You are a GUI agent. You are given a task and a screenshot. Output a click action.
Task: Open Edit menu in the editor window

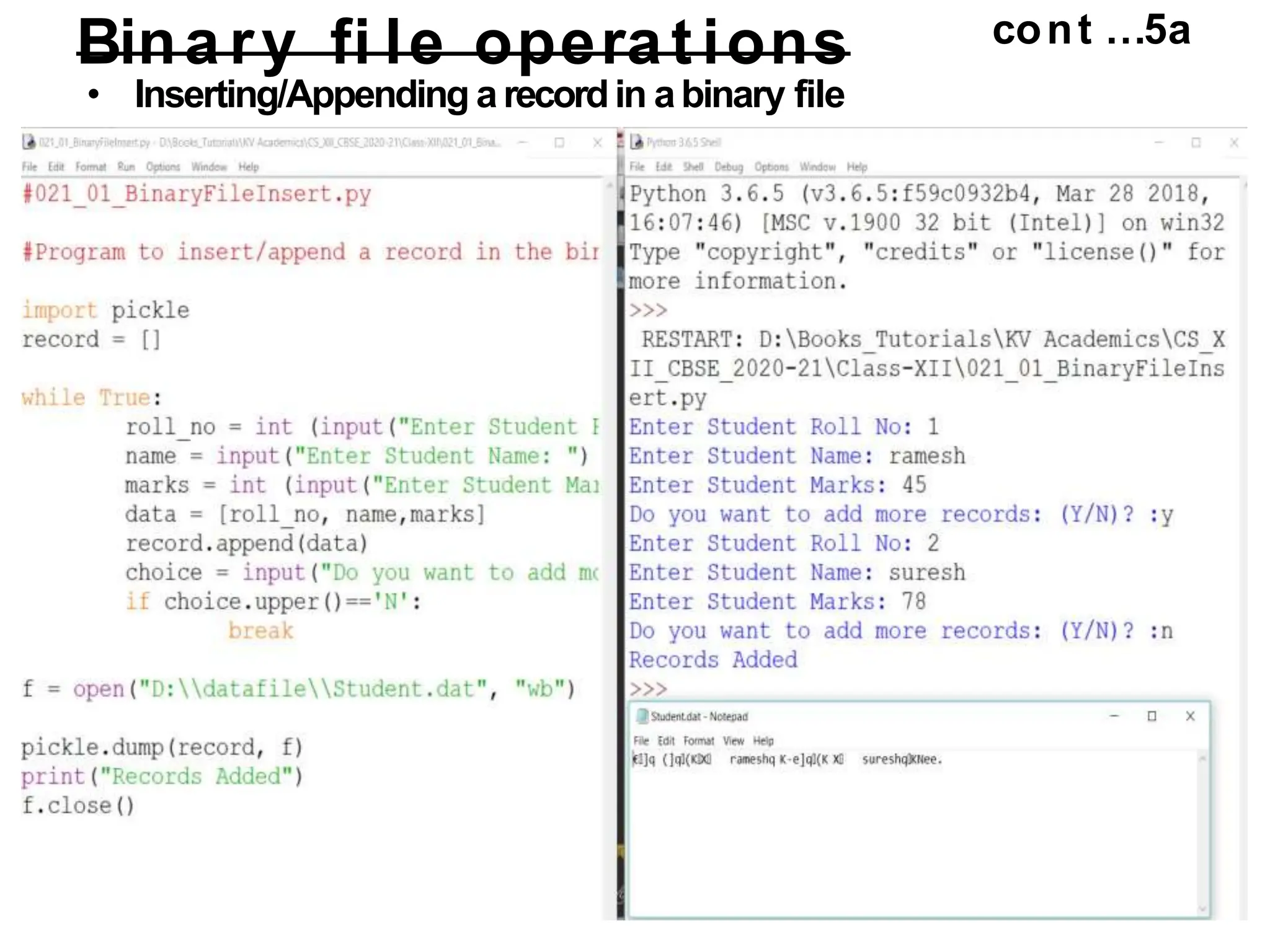[56, 167]
